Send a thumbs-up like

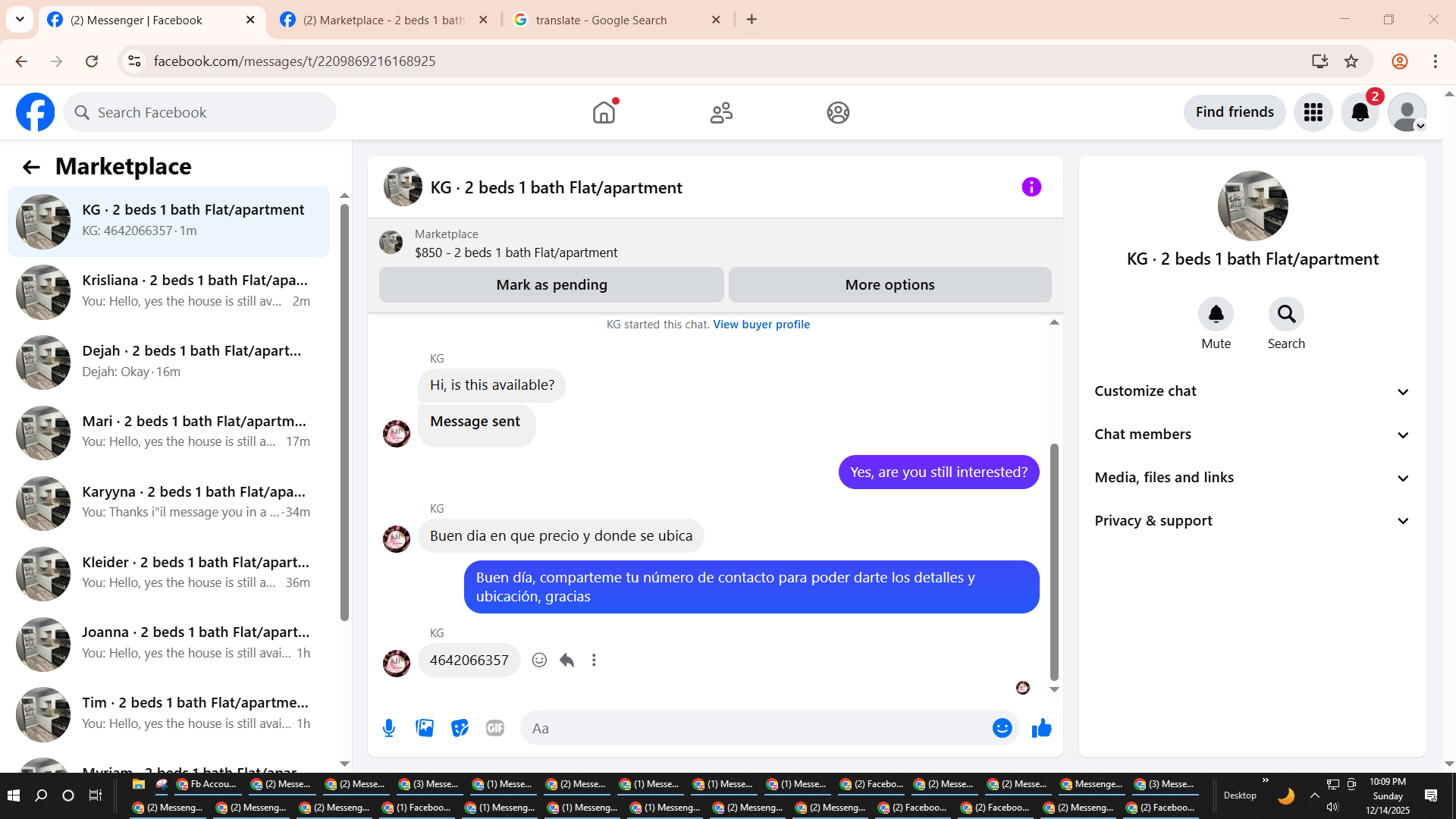(1042, 728)
